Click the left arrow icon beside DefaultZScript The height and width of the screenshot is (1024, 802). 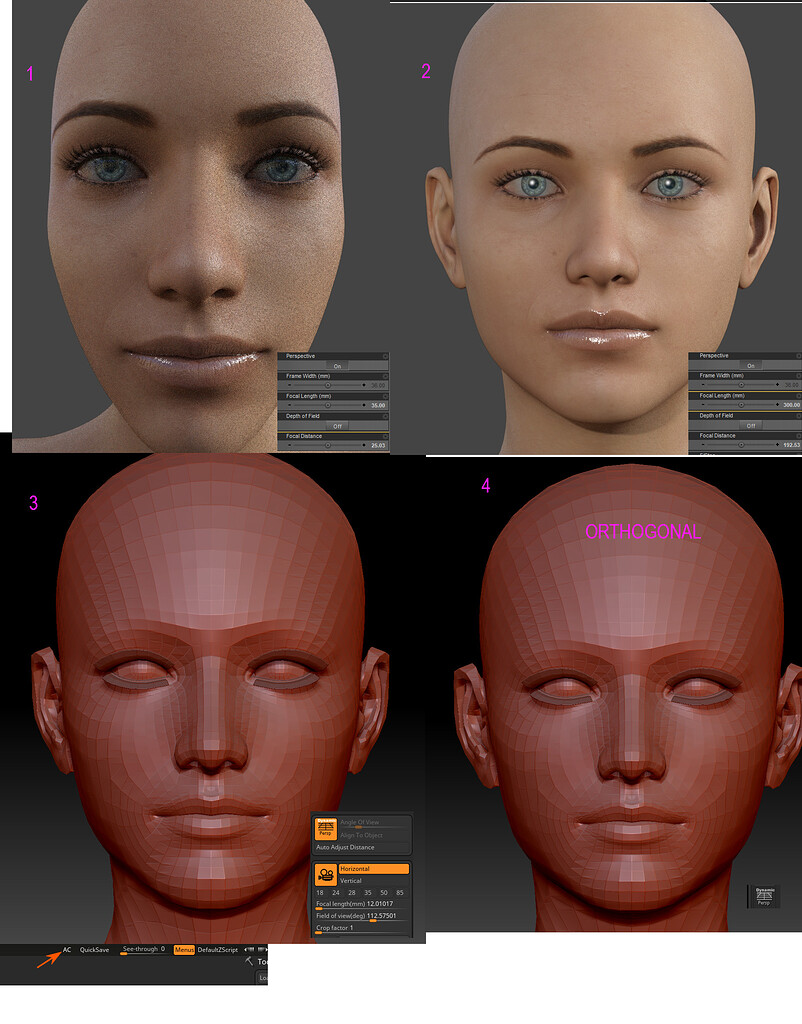click(248, 950)
